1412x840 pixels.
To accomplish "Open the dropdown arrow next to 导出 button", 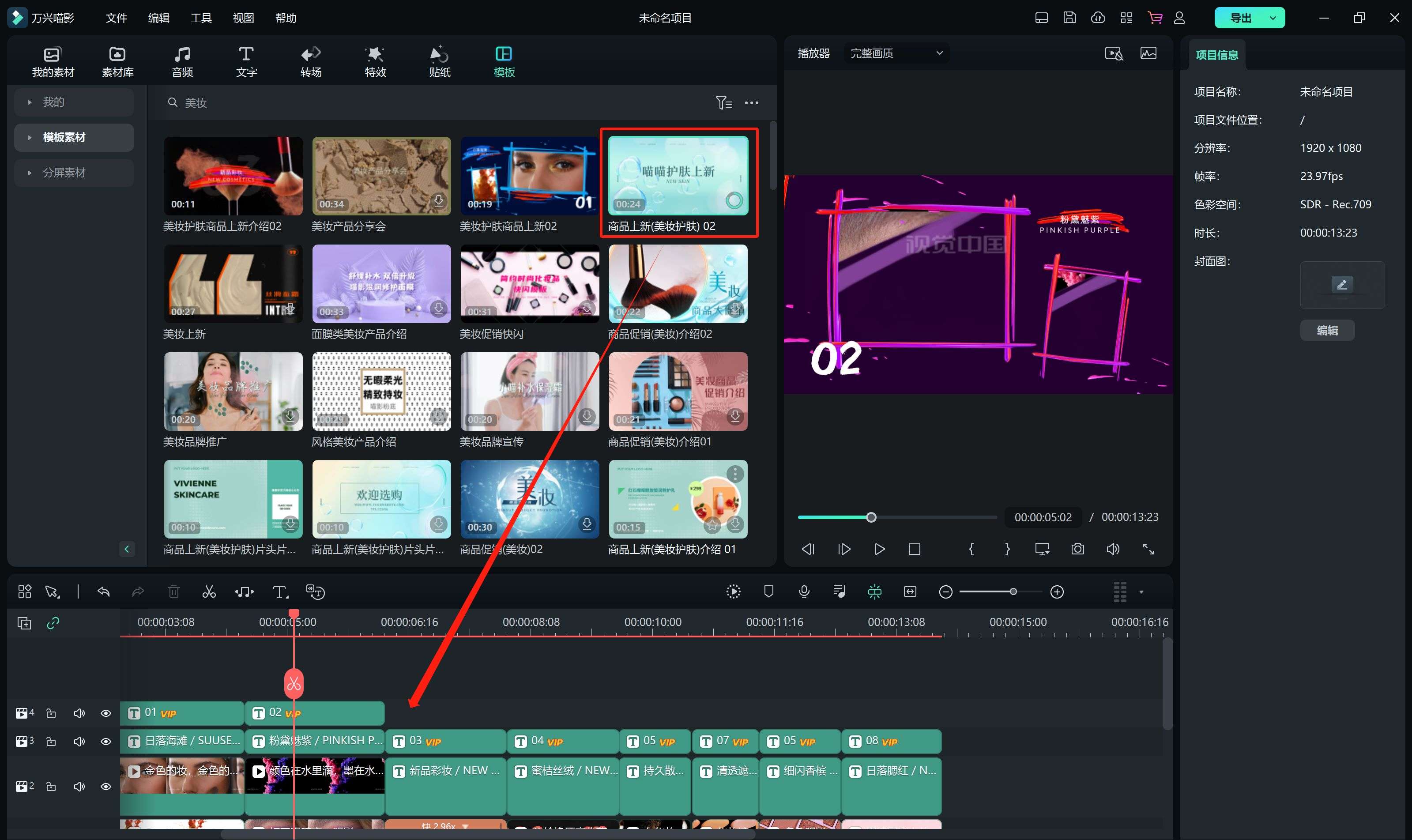I will click(1273, 18).
